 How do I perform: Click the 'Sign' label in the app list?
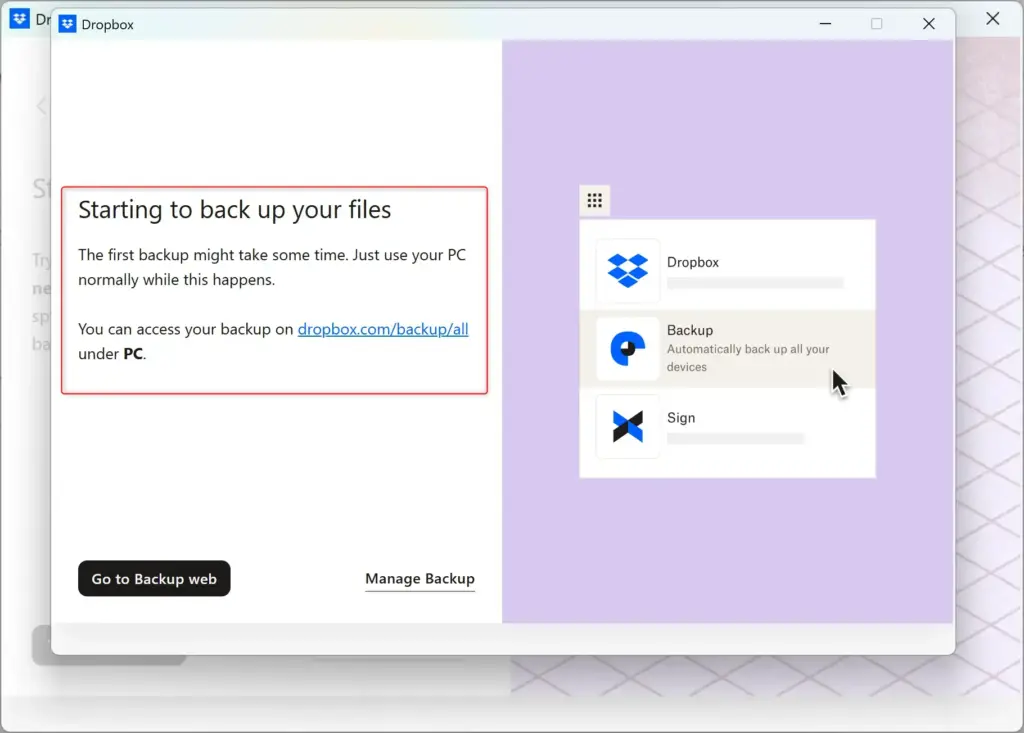[x=680, y=417]
